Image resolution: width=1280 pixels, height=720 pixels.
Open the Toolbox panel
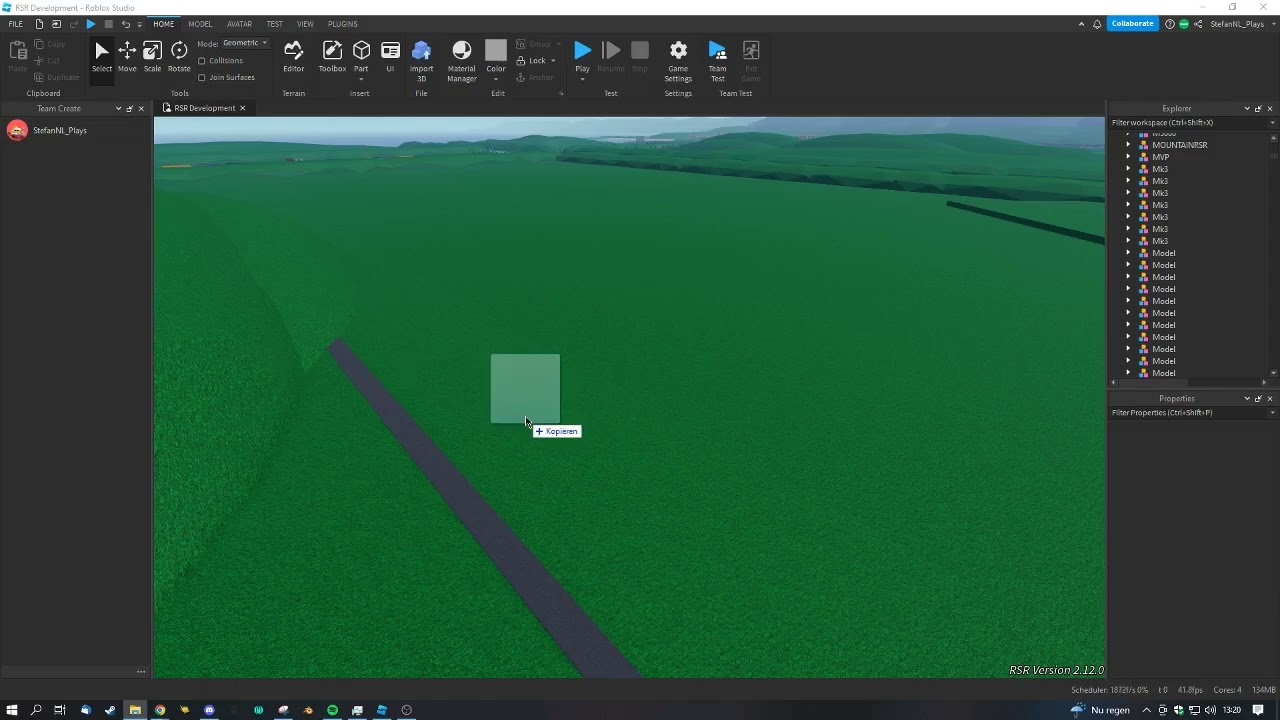[x=332, y=57]
